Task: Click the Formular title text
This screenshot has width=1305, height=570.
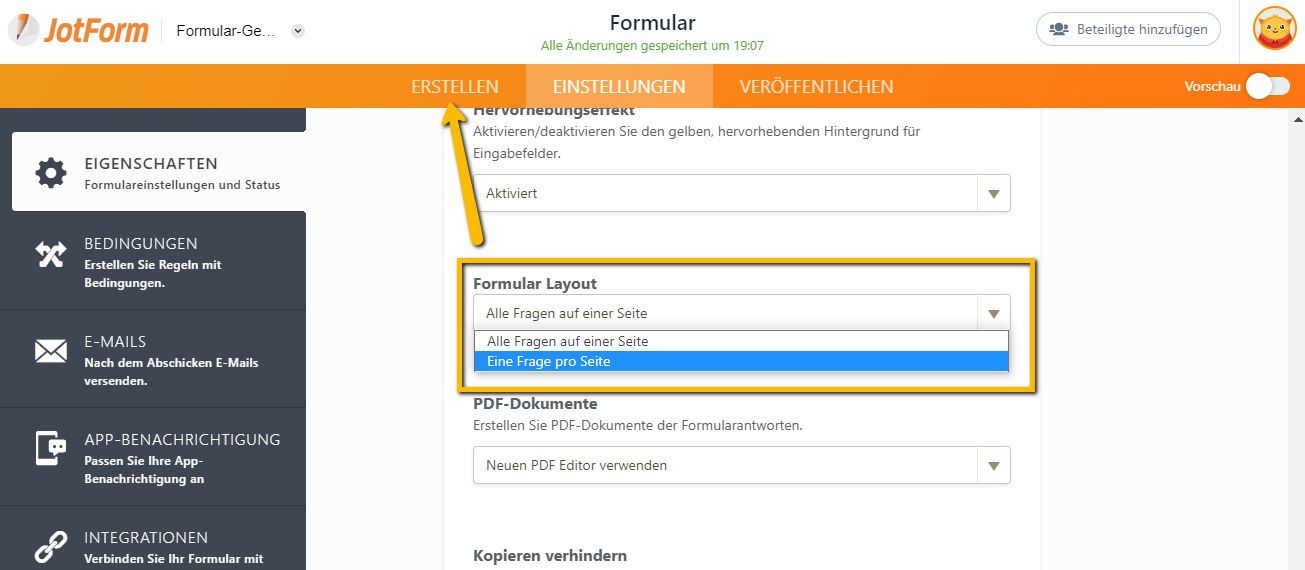Action: 652,22
